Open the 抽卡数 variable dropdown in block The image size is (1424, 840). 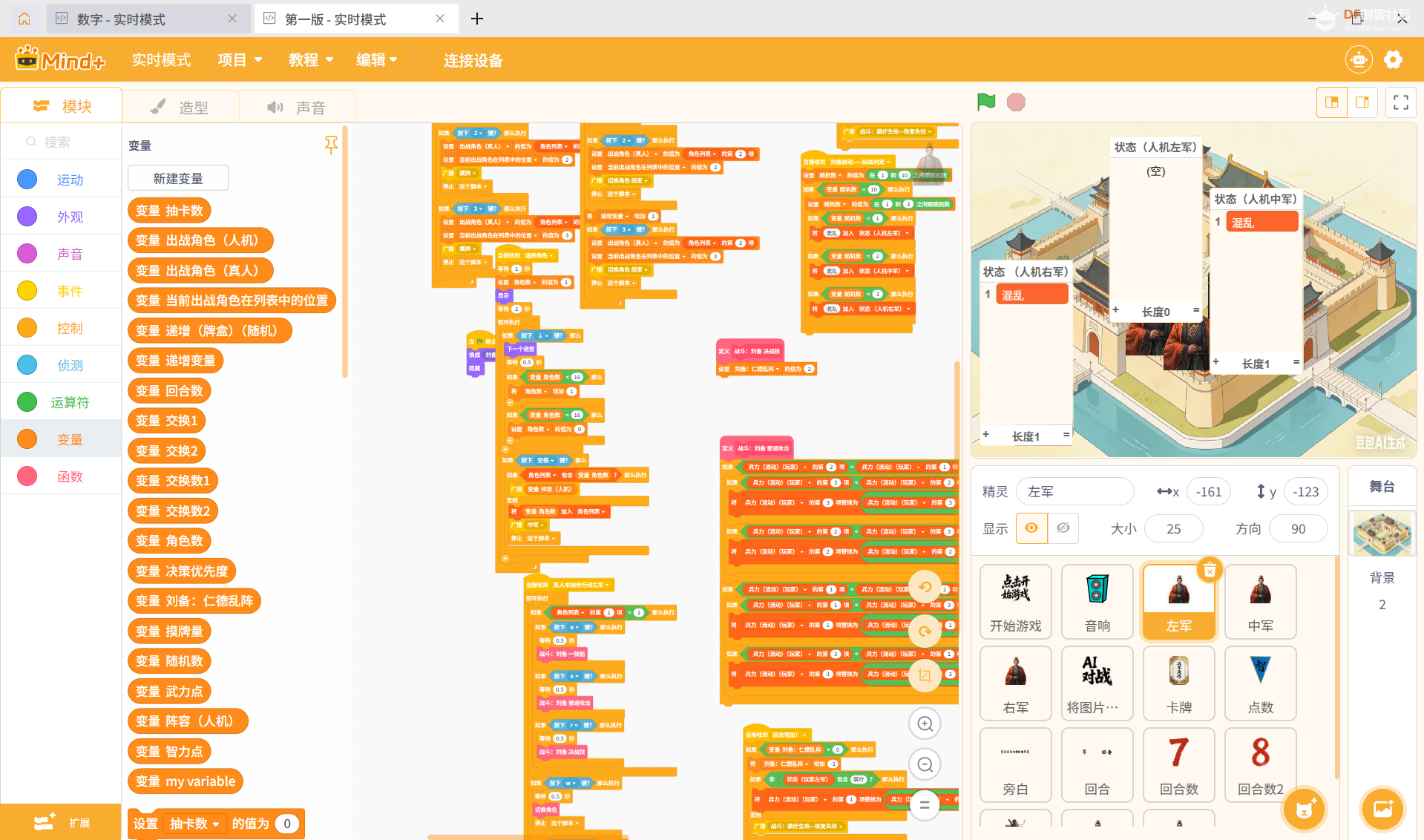coord(196,824)
